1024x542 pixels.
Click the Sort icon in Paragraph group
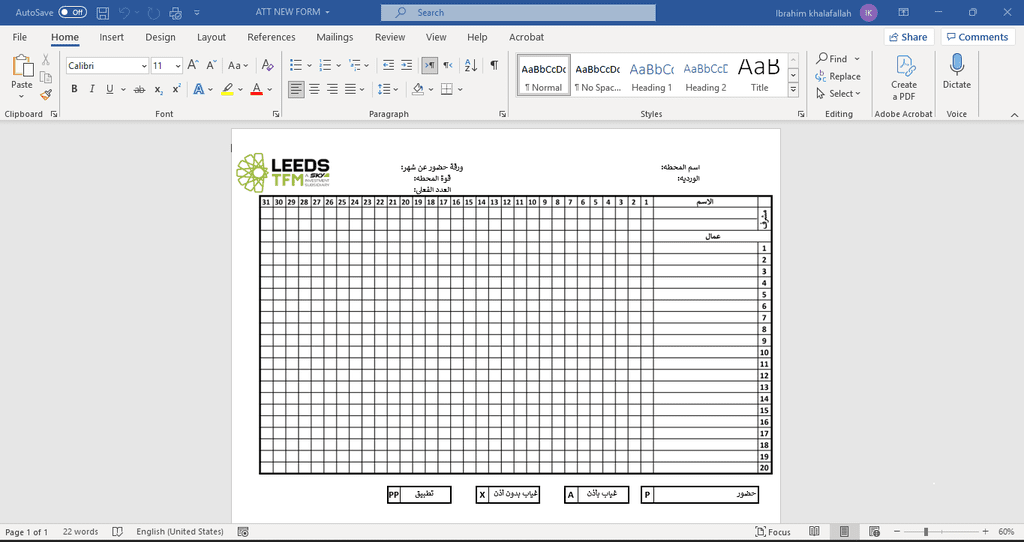(470, 65)
